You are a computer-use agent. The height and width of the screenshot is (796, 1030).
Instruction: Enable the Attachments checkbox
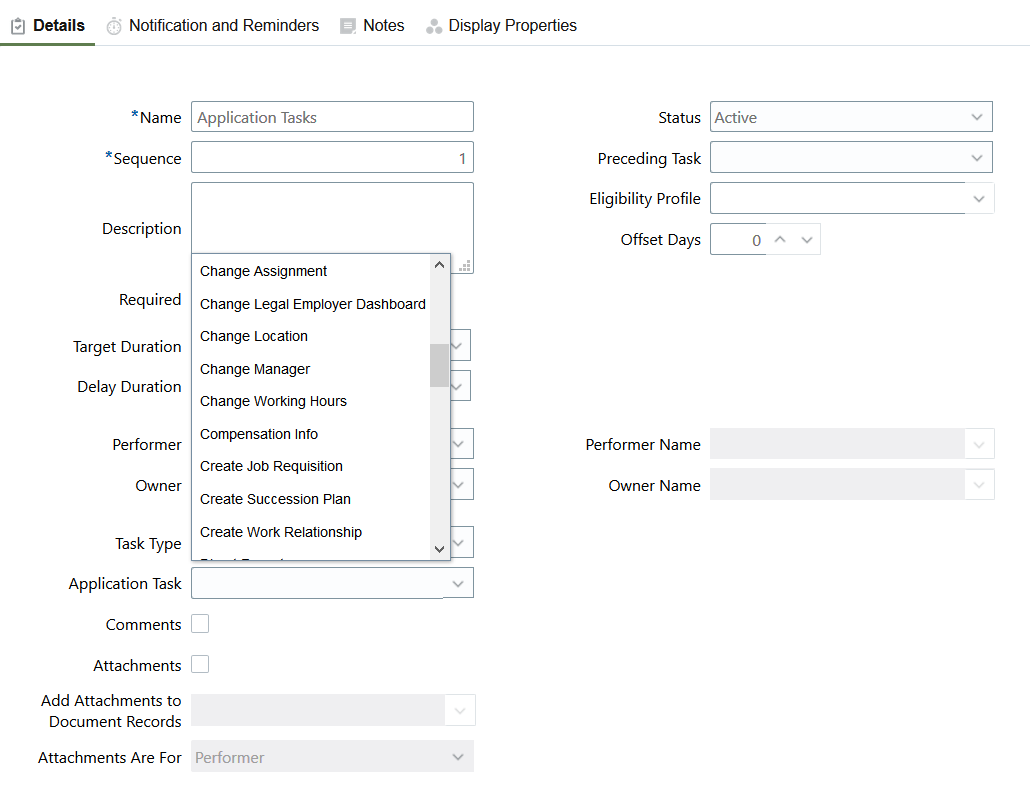point(200,665)
